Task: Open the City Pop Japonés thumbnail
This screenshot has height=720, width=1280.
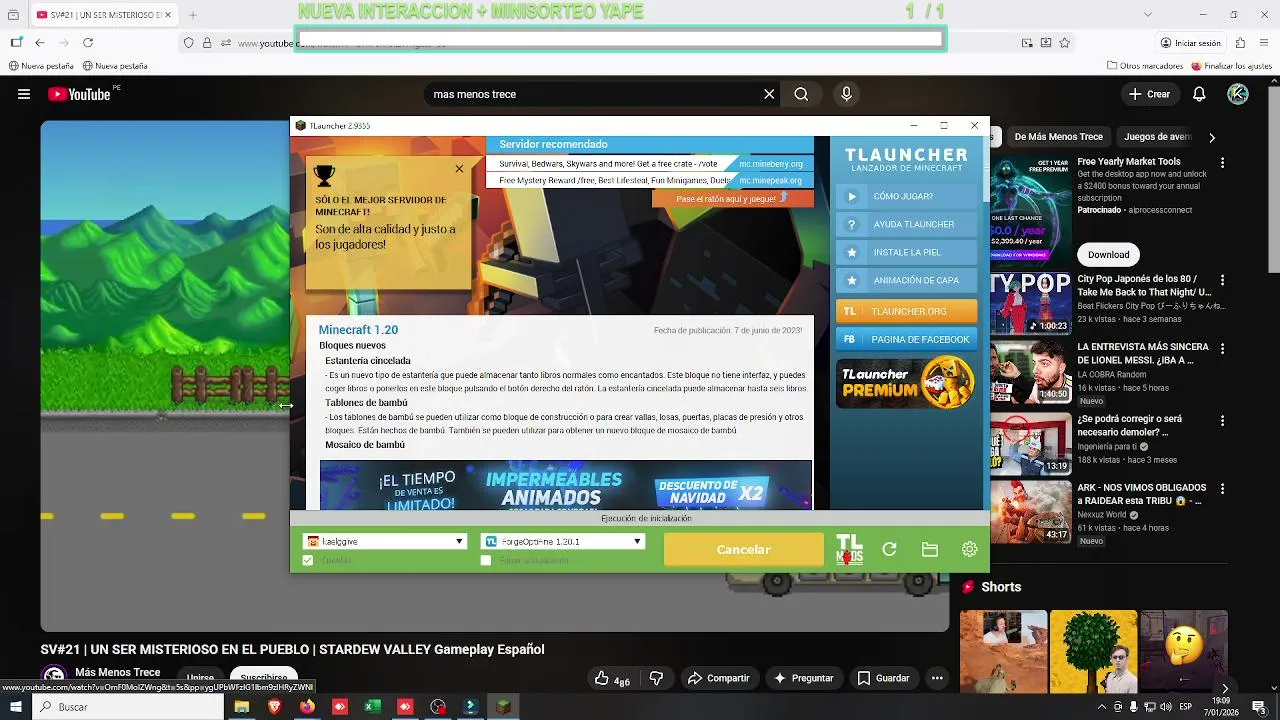Action: (1030, 303)
